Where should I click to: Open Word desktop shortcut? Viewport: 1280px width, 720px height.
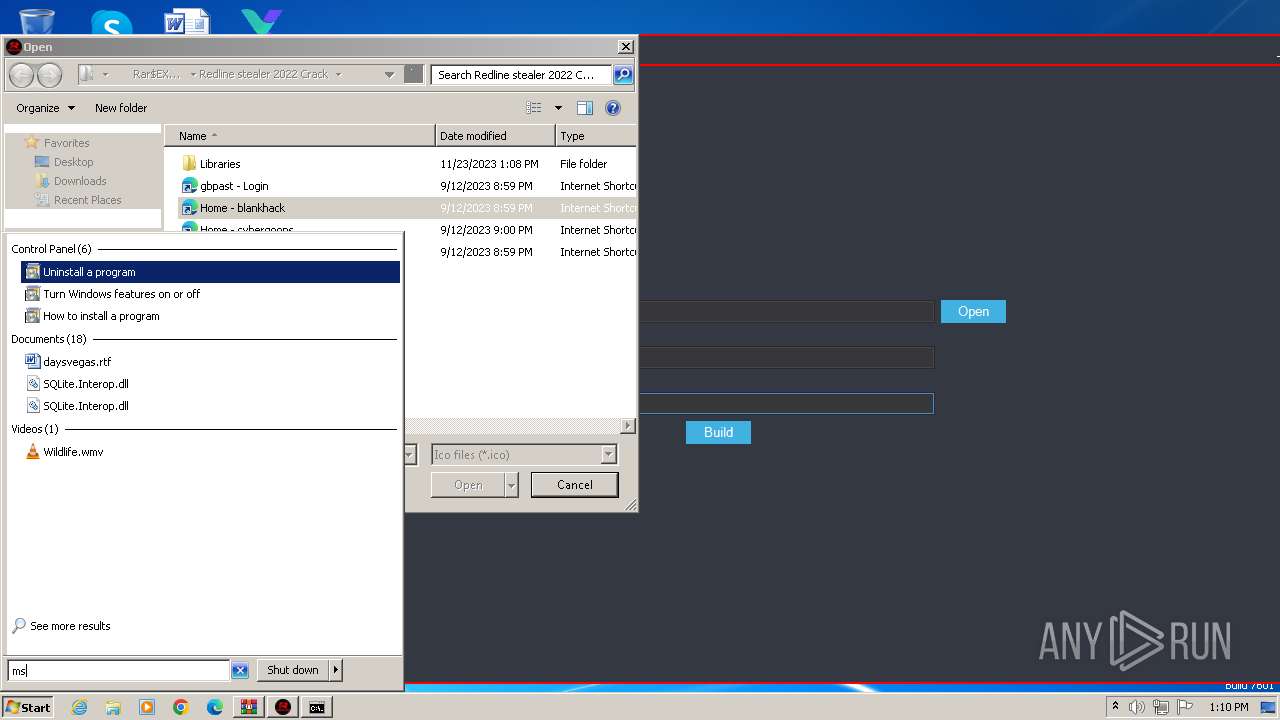186,22
